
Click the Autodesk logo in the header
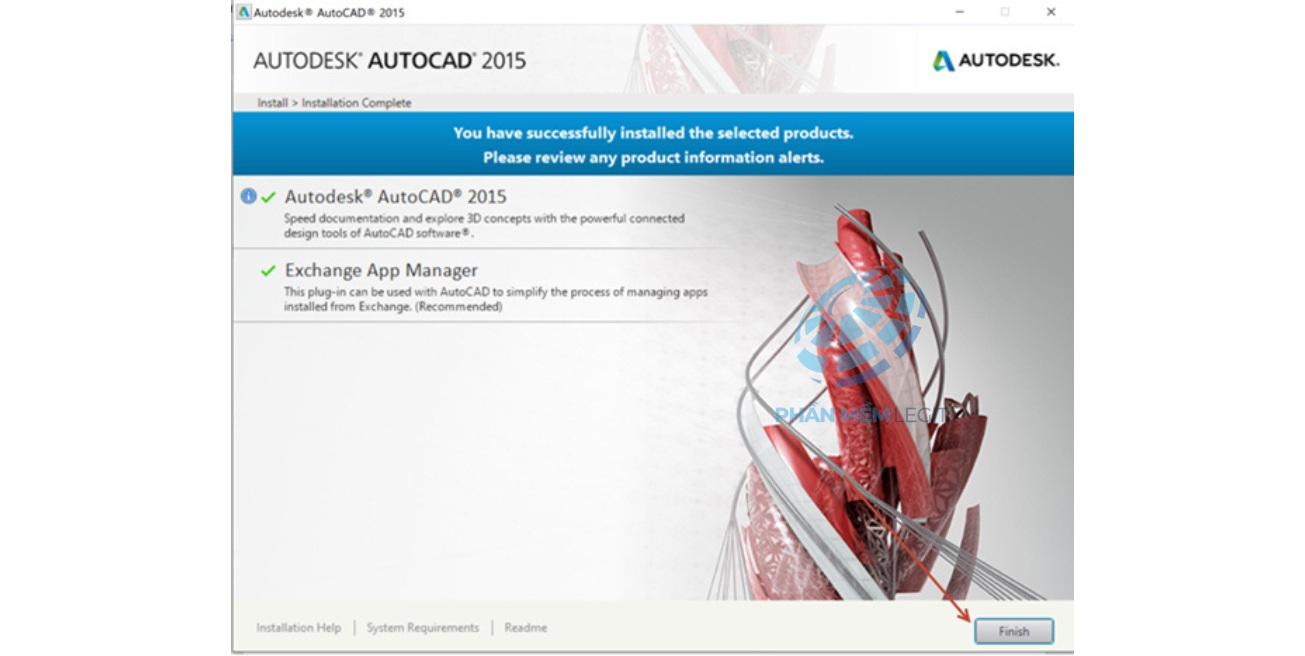pyautogui.click(x=995, y=61)
